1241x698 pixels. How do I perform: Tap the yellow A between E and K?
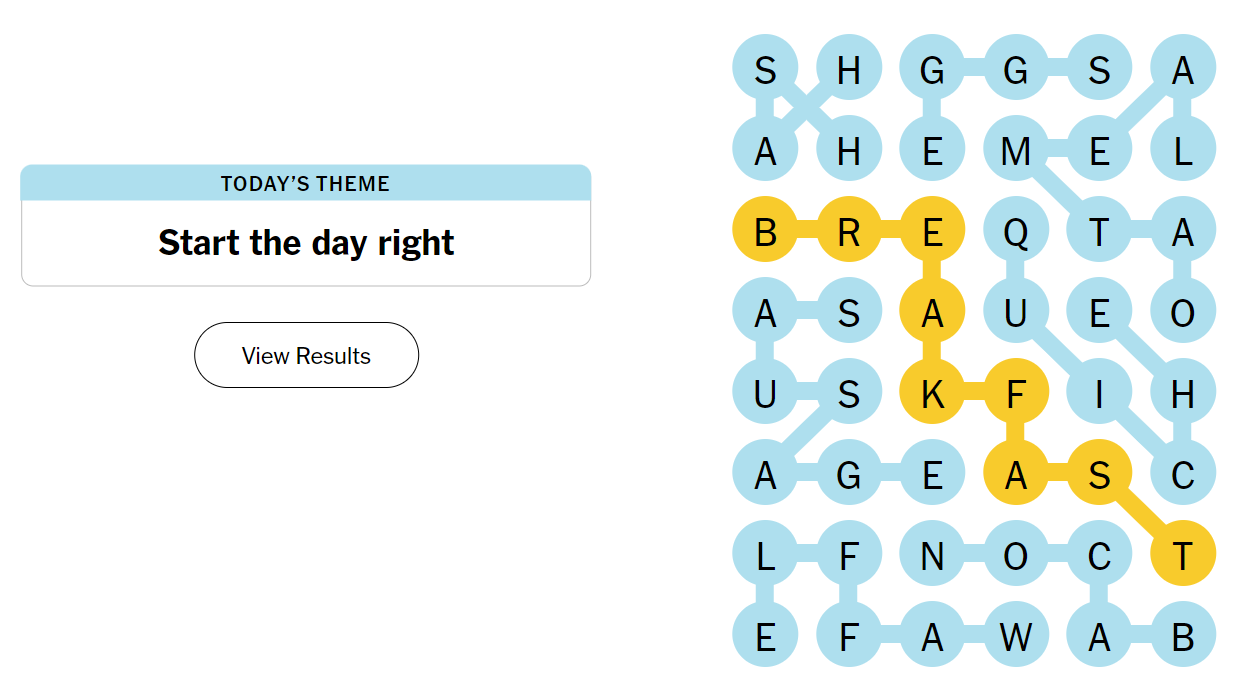932,313
